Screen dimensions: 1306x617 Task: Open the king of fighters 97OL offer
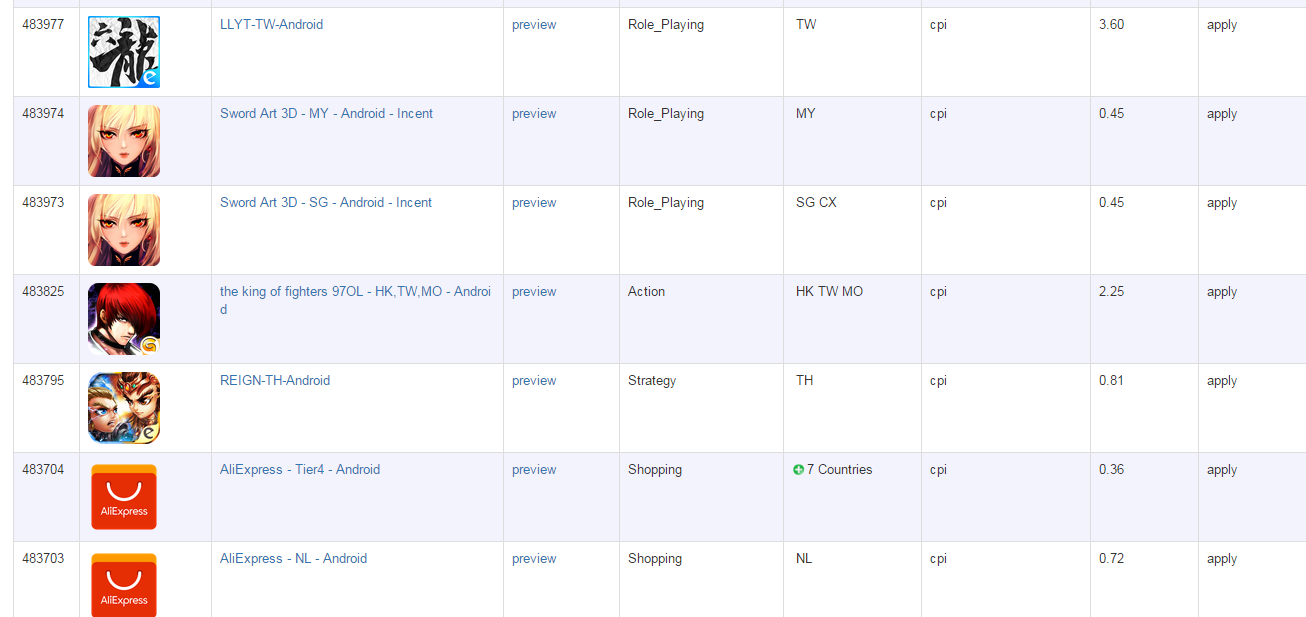[355, 292]
